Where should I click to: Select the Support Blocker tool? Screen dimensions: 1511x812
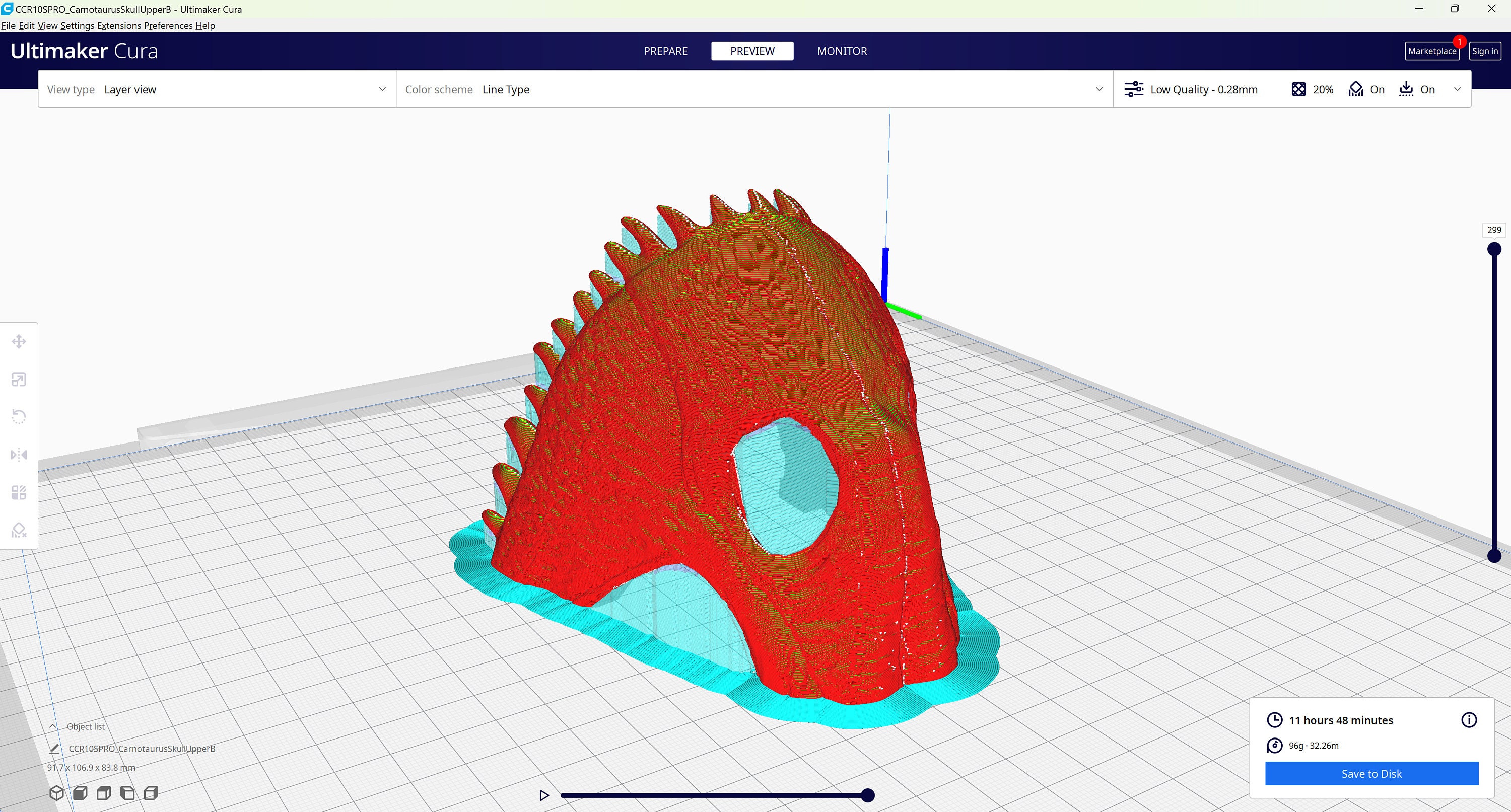coord(19,530)
